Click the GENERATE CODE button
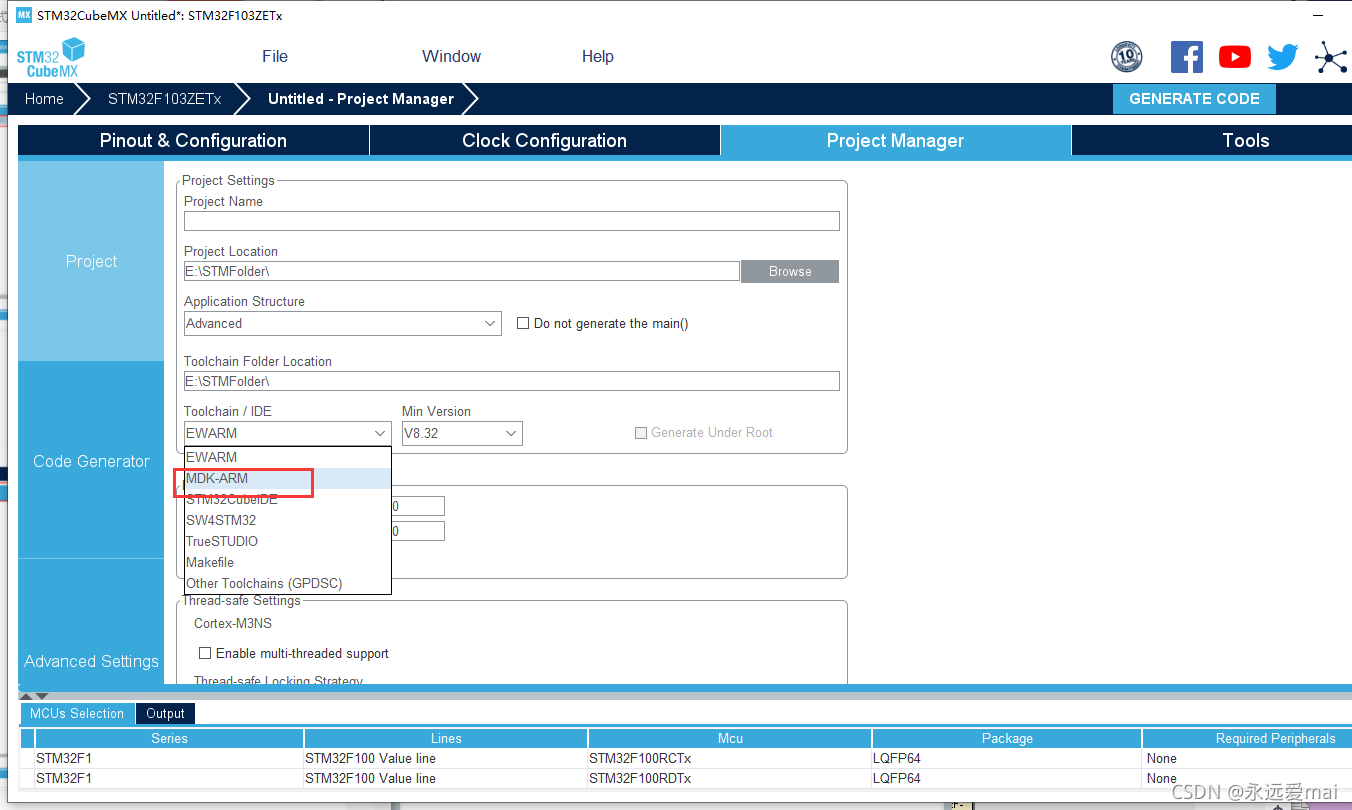Image resolution: width=1352 pixels, height=810 pixels. 1194,99
